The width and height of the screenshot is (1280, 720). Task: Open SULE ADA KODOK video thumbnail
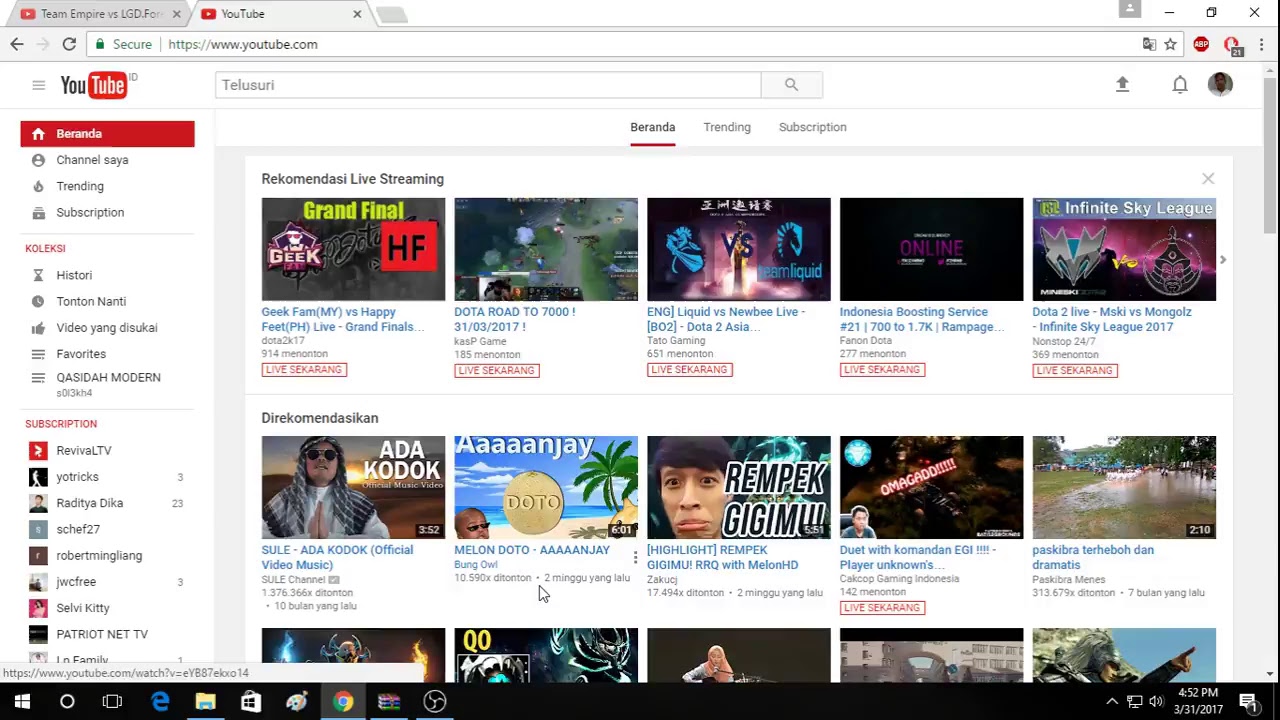click(x=353, y=487)
